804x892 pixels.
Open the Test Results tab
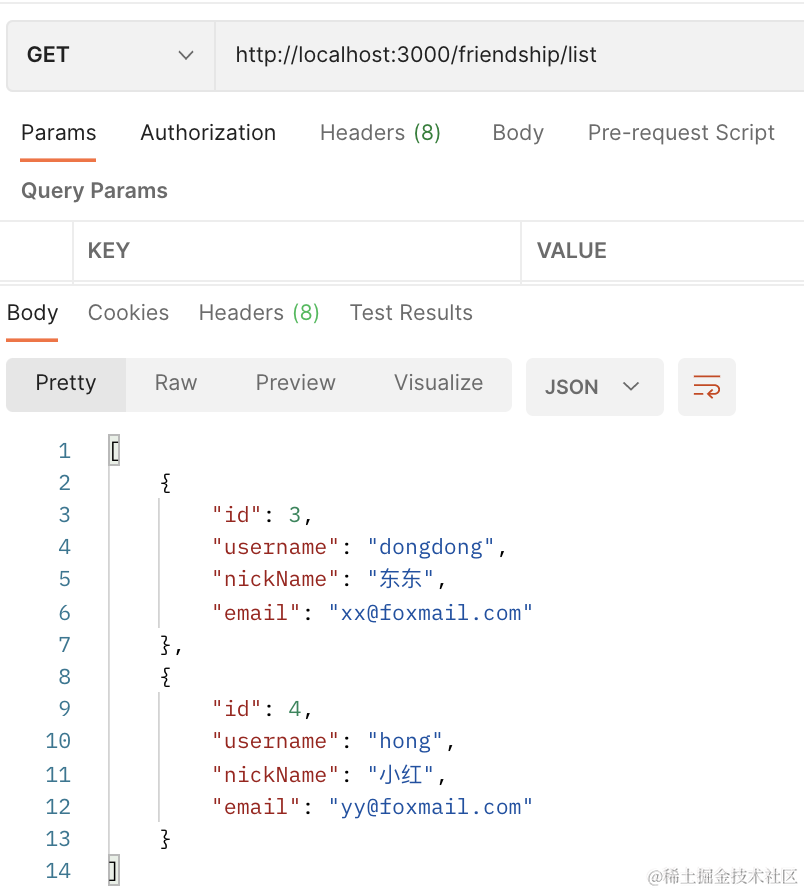[411, 313]
